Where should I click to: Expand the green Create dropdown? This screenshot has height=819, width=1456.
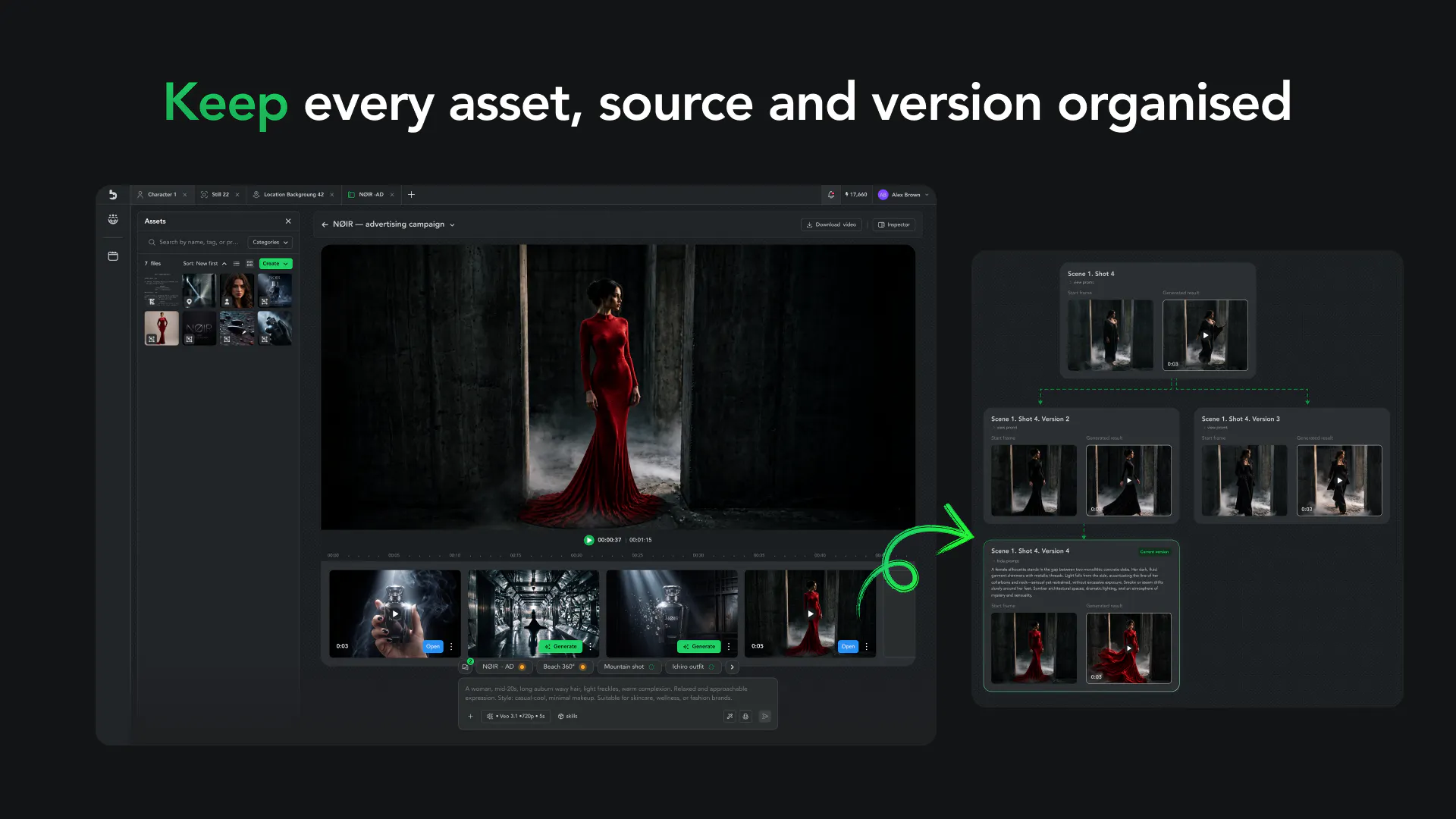pyautogui.click(x=275, y=264)
